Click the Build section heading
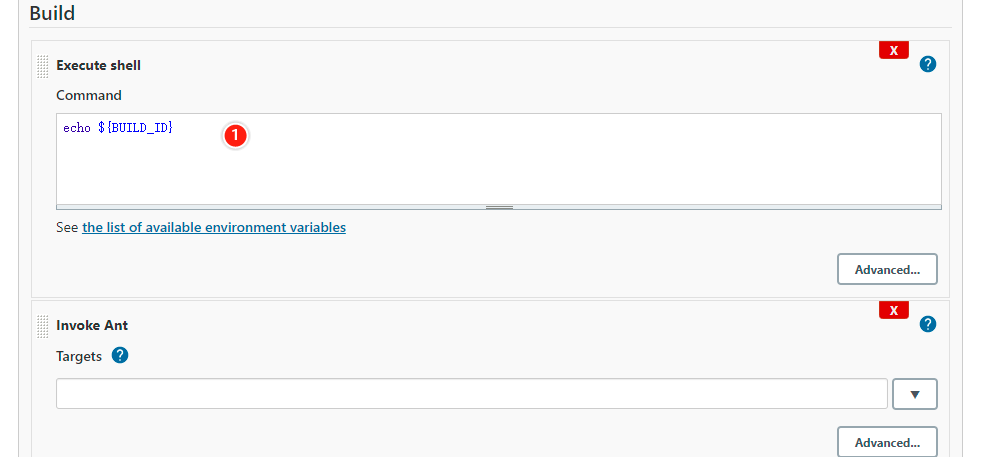The height and width of the screenshot is (457, 982). tap(52, 14)
